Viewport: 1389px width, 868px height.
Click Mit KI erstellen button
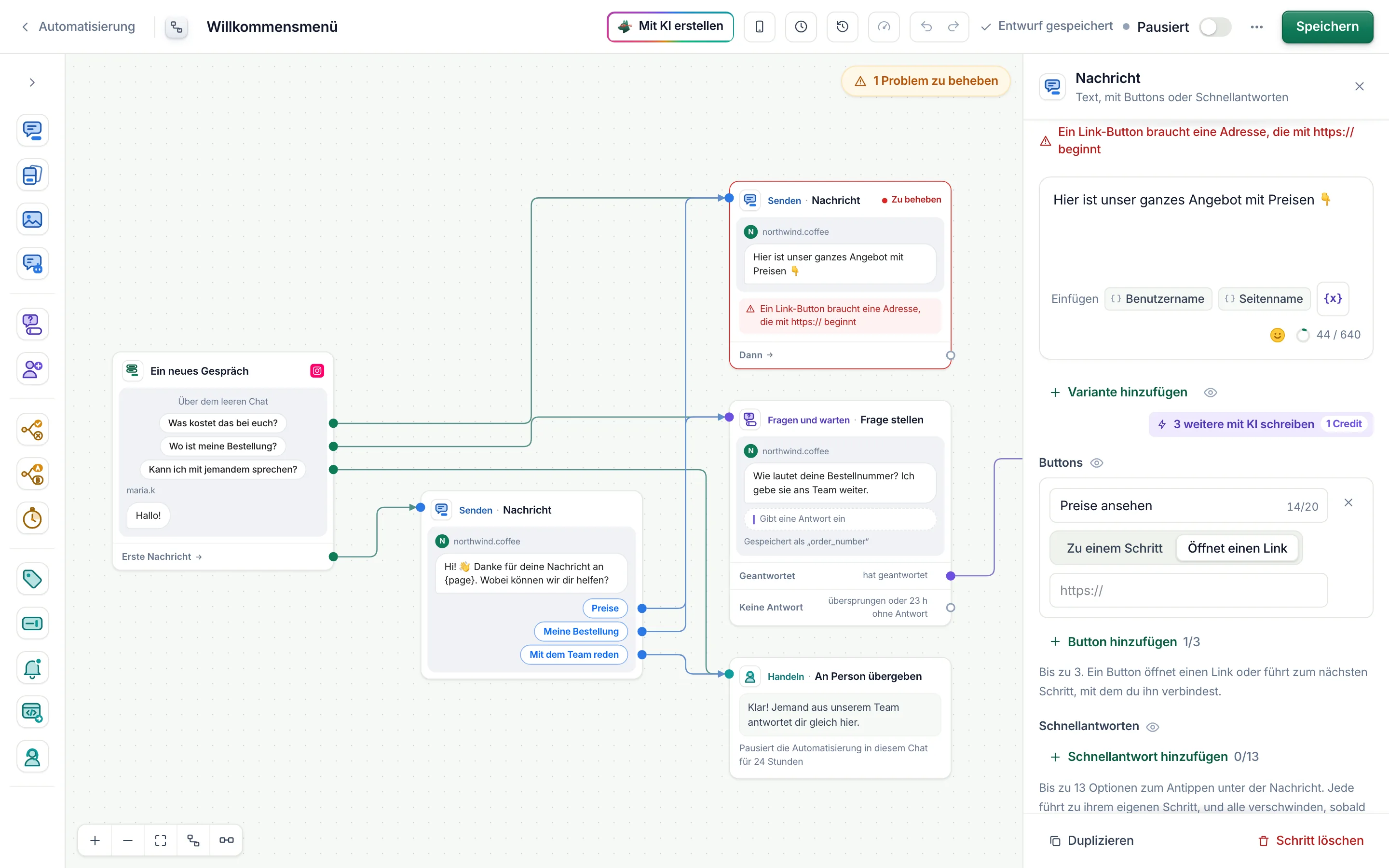point(670,27)
